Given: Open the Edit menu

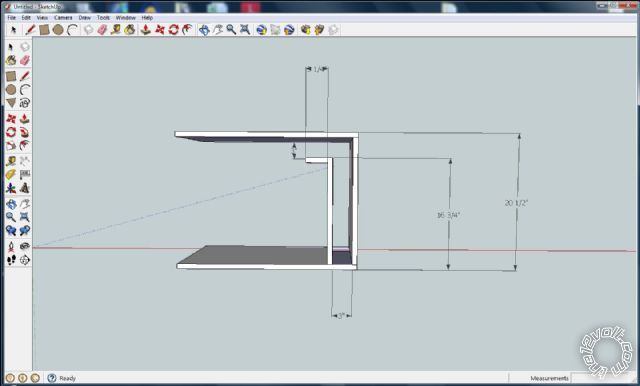Looking at the screenshot, I should tap(26, 18).
